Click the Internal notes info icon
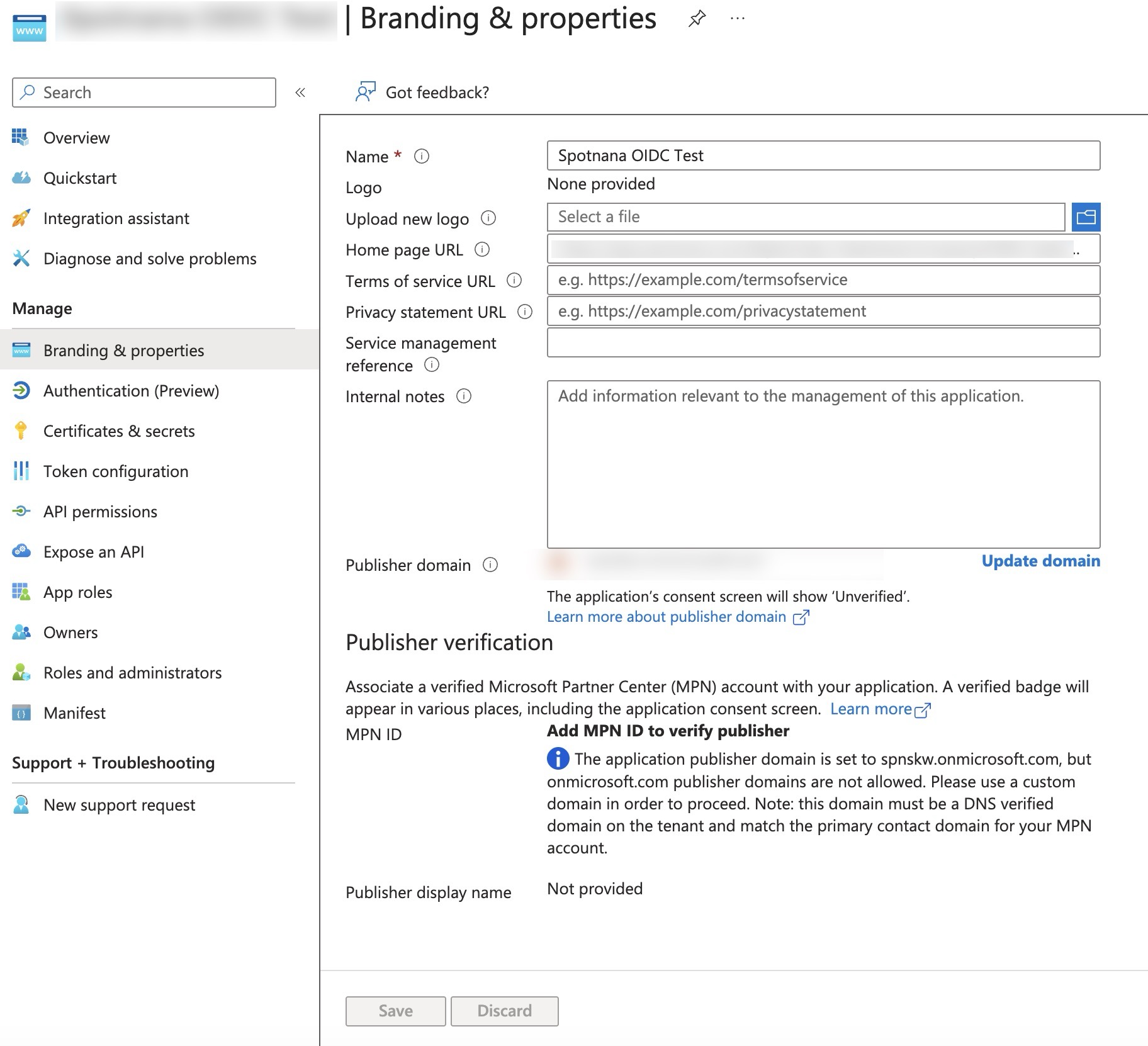 click(x=464, y=396)
